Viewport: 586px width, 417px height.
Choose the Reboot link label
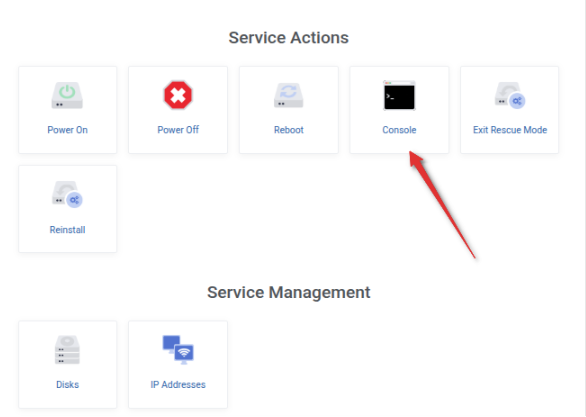point(289,130)
